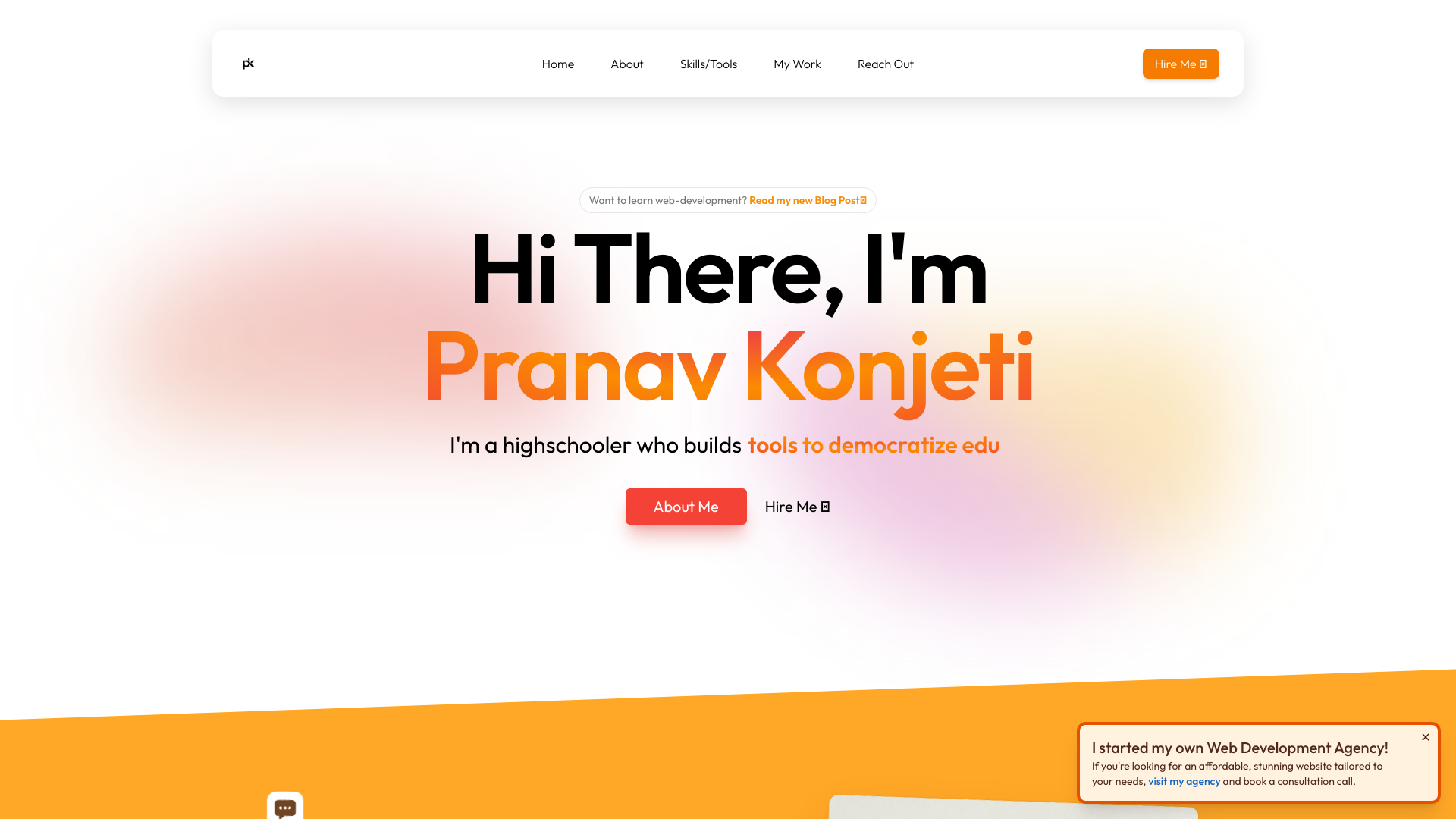This screenshot has height=819, width=1456.
Task: Dismiss the web development agency popup
Action: [1425, 737]
